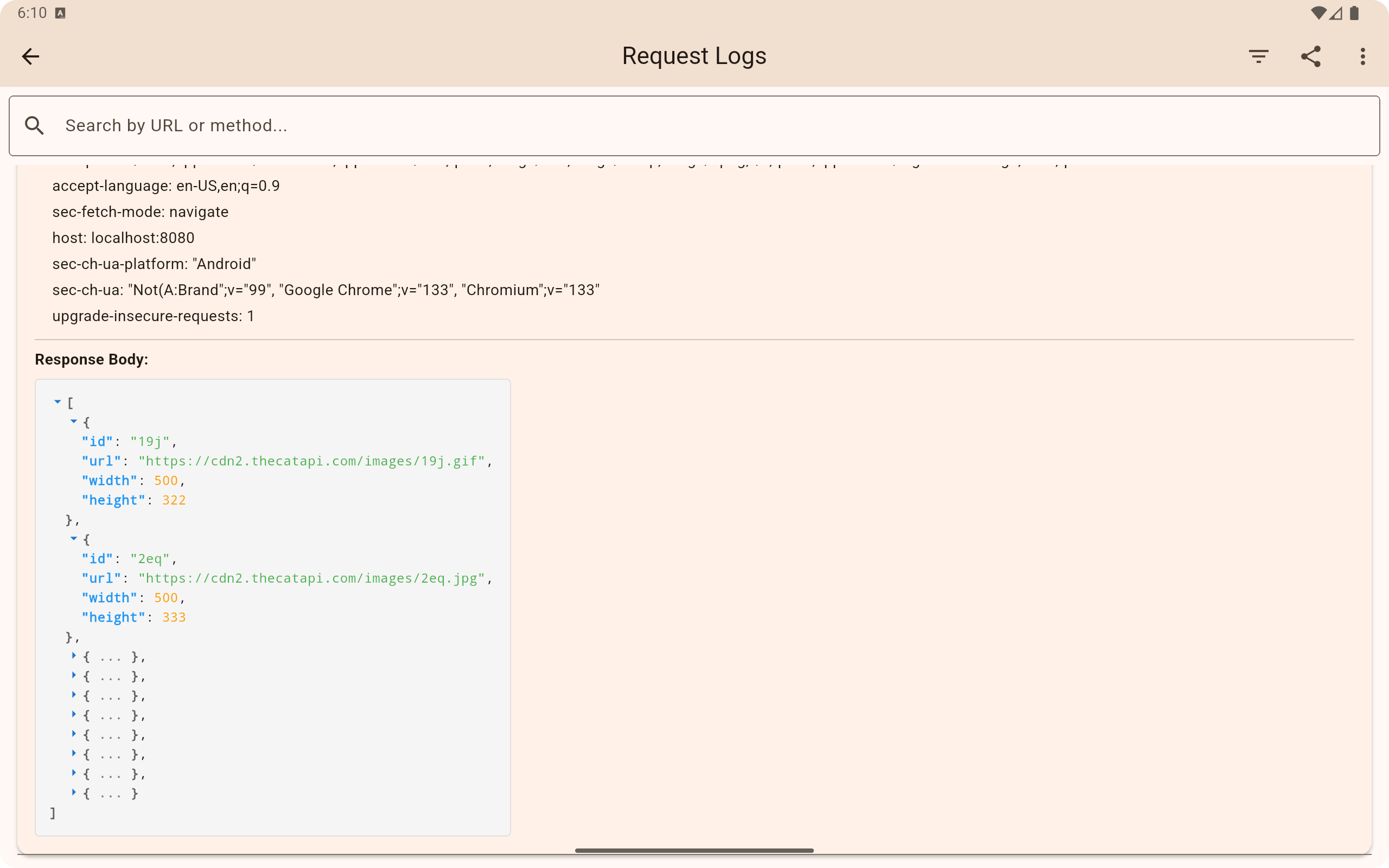
Task: Expand the first collapsed JSON object
Action: point(73,655)
